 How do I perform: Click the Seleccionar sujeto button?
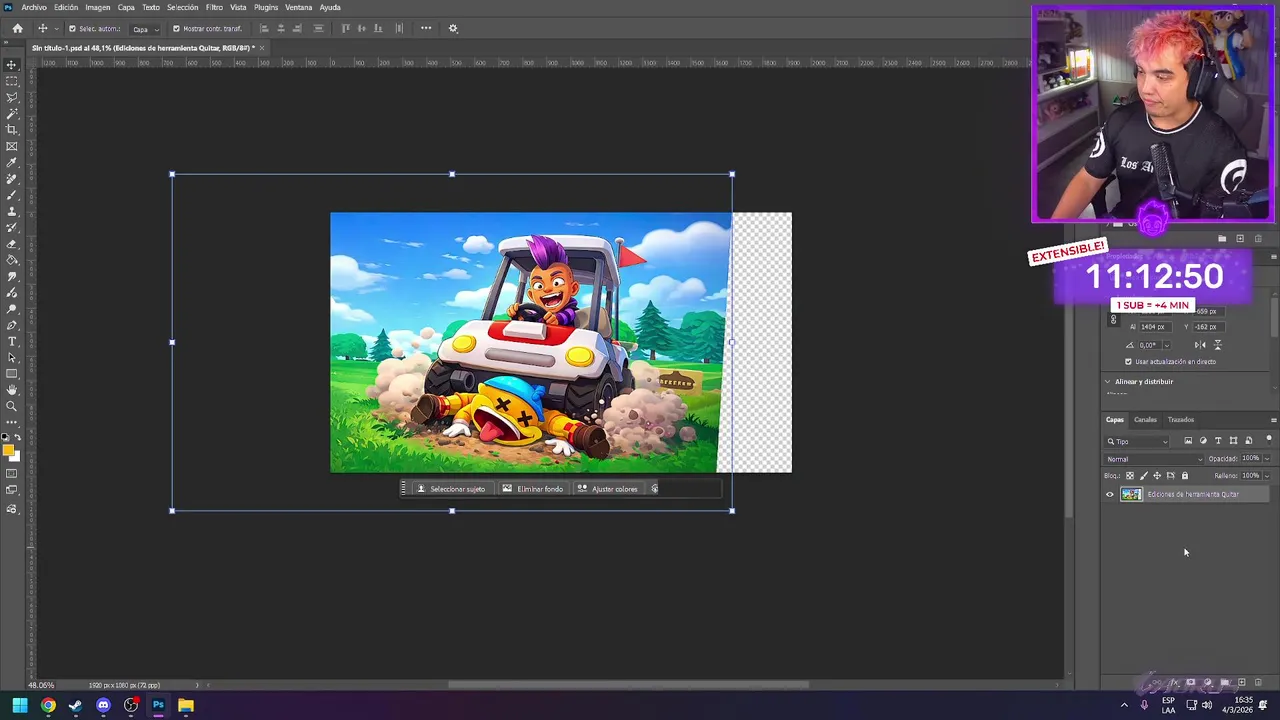point(451,489)
